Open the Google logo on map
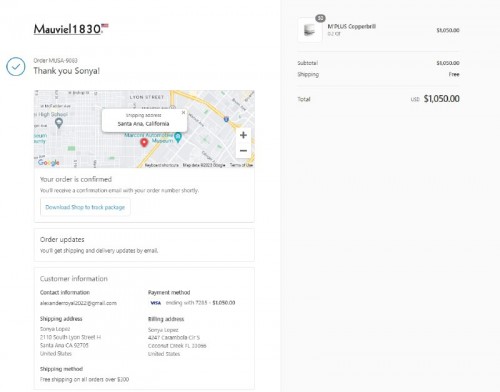Image resolution: width=500 pixels, height=392 pixels. 49,162
